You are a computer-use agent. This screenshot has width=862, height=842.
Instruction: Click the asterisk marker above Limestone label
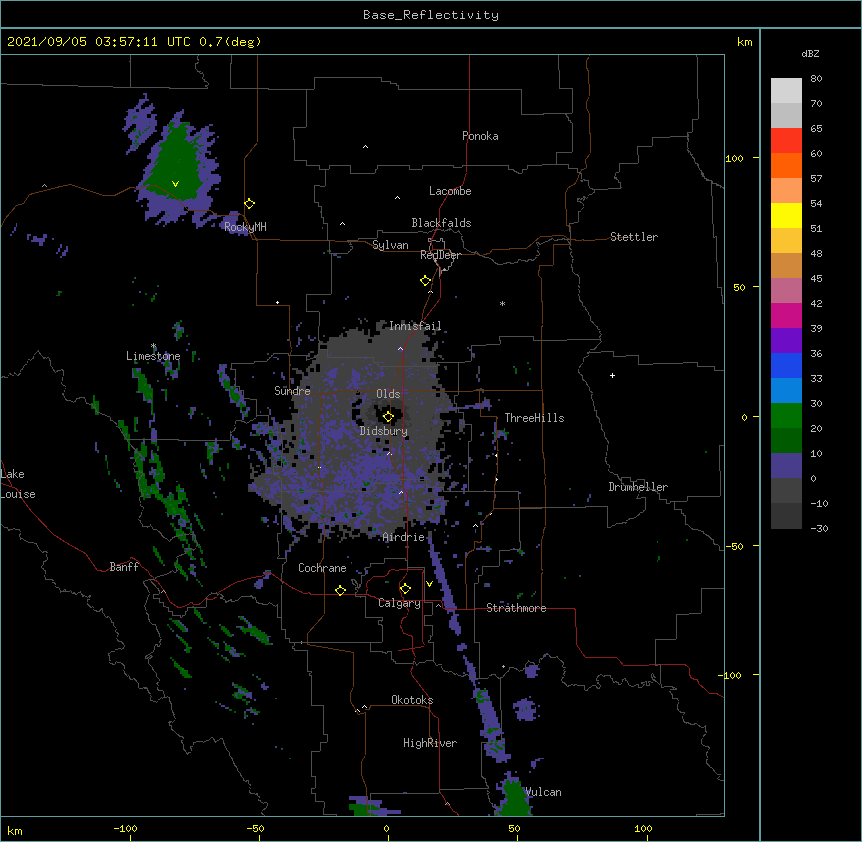[x=153, y=346]
